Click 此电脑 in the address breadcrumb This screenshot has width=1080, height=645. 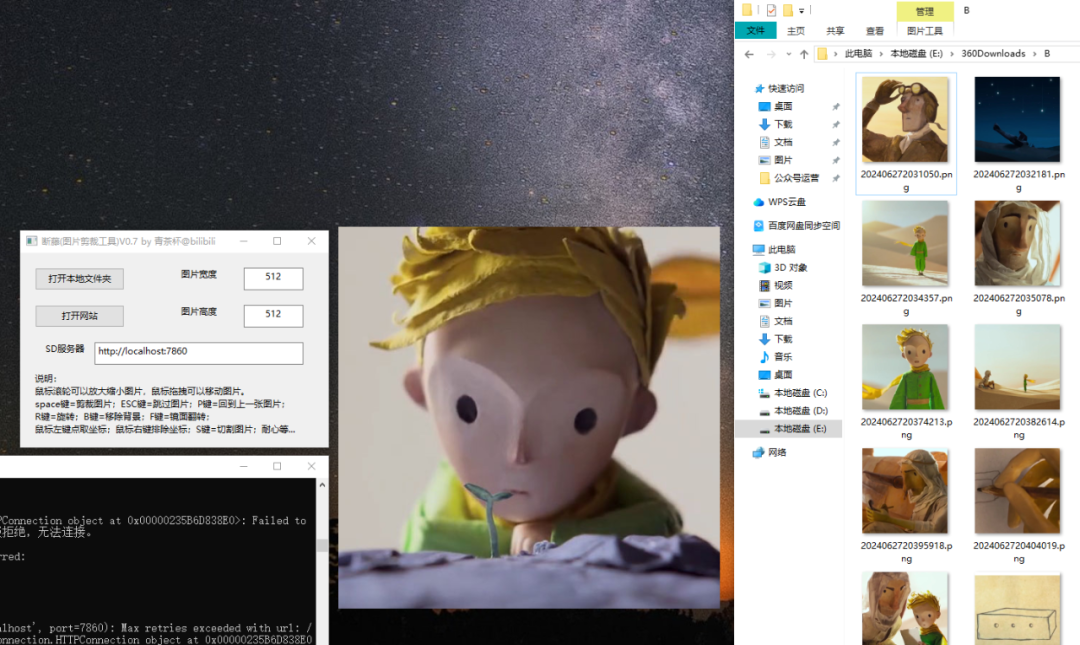point(858,54)
